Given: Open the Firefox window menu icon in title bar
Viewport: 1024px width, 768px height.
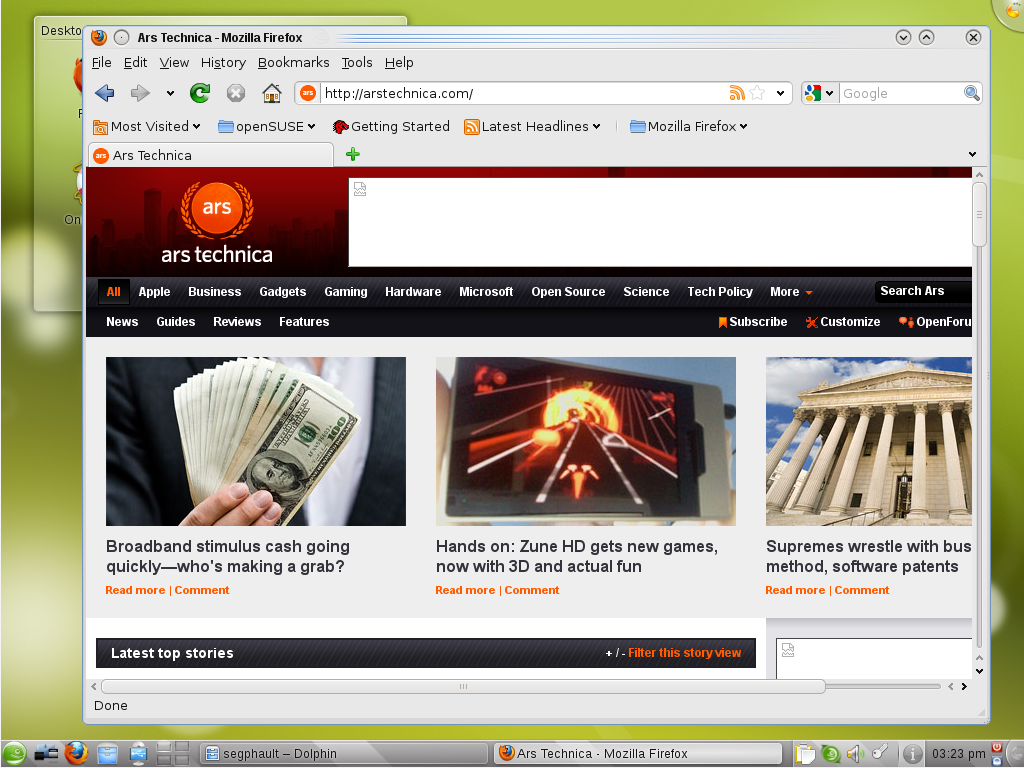Looking at the screenshot, I should tap(99, 37).
